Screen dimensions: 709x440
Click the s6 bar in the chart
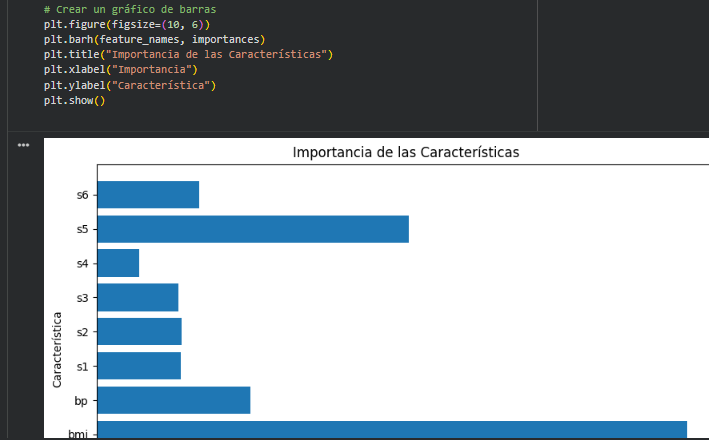coord(148,194)
